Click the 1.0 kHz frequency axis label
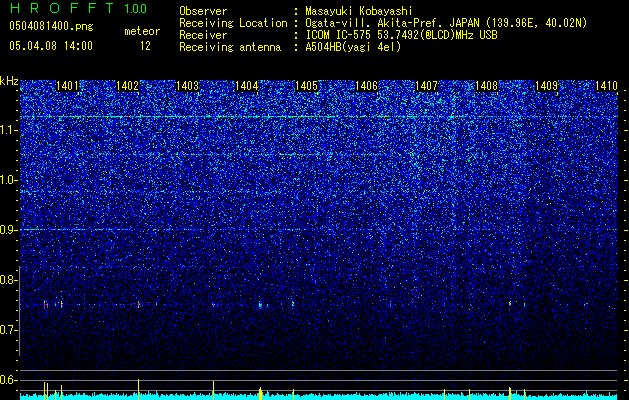629x400 pixels. pos(9,180)
